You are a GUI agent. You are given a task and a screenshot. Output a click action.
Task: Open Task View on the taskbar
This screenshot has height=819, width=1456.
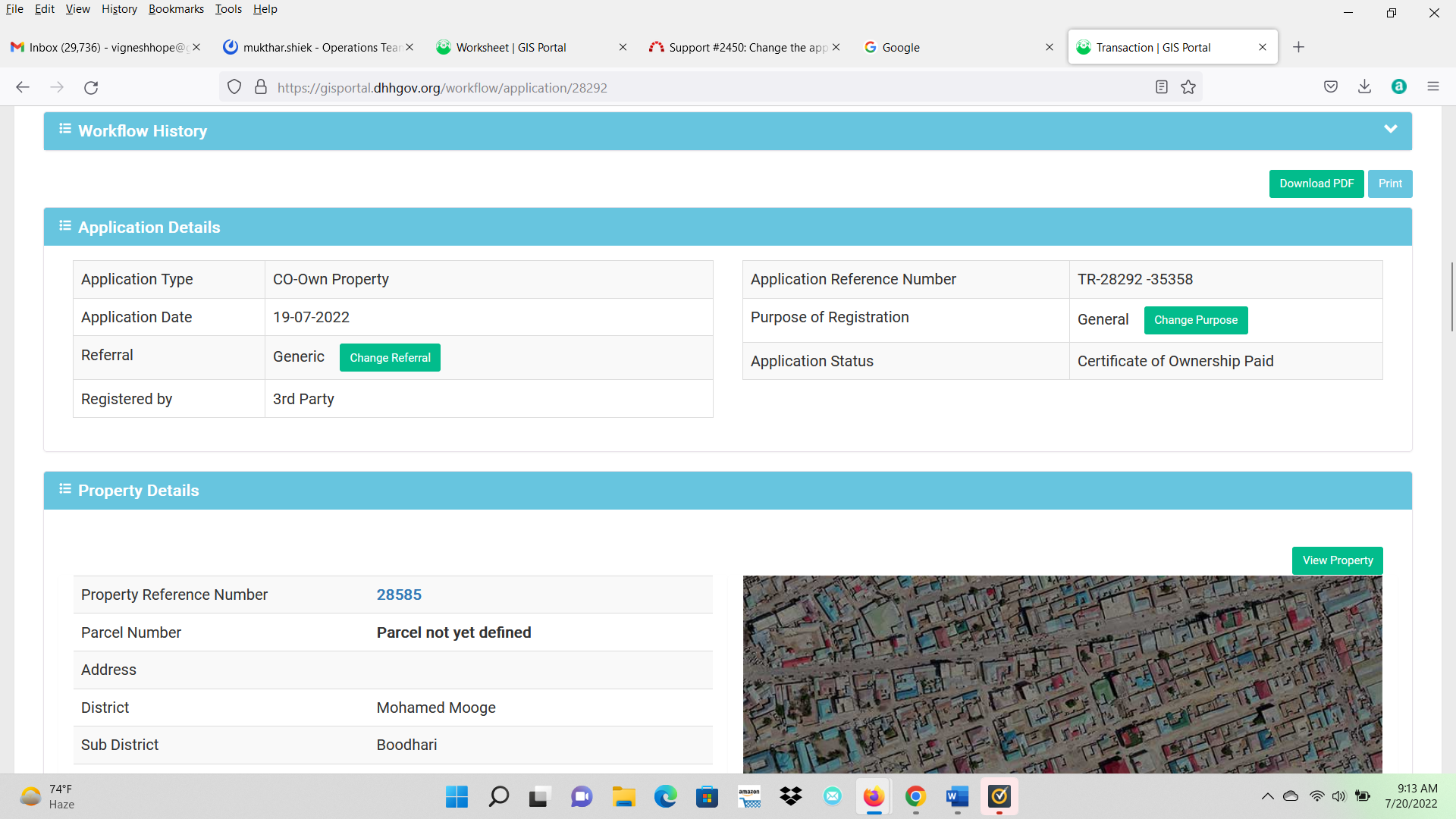538,796
